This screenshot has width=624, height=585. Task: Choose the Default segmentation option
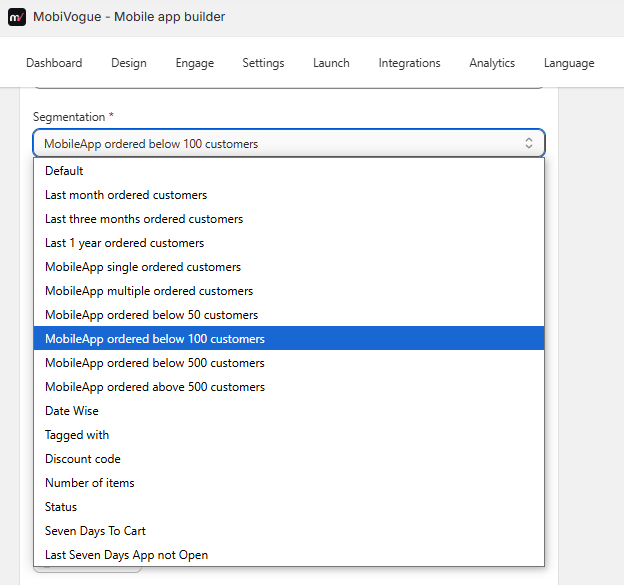[289, 171]
